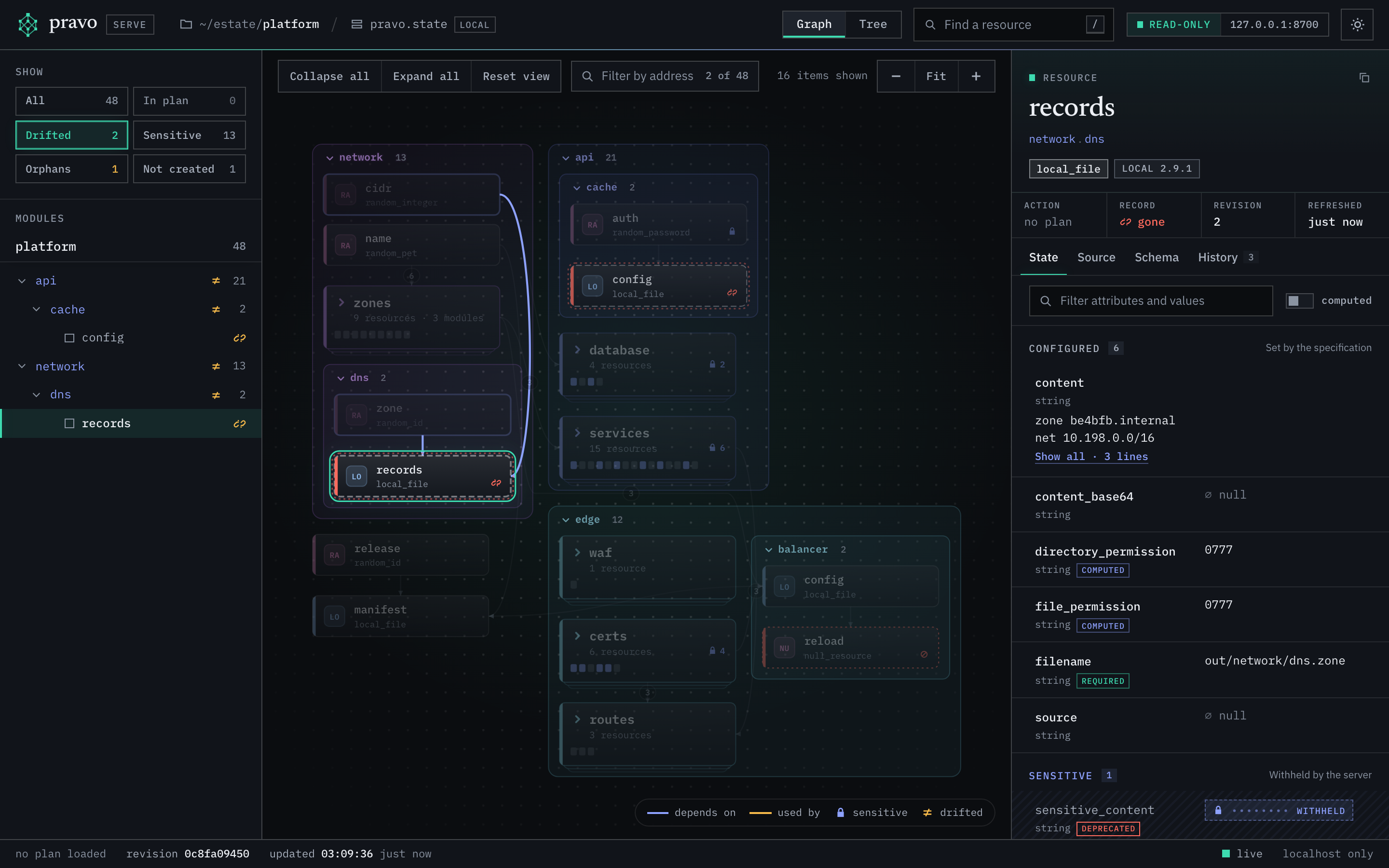The image size is (1389, 868).
Task: Click Fit zoom button
Action: [936, 76]
